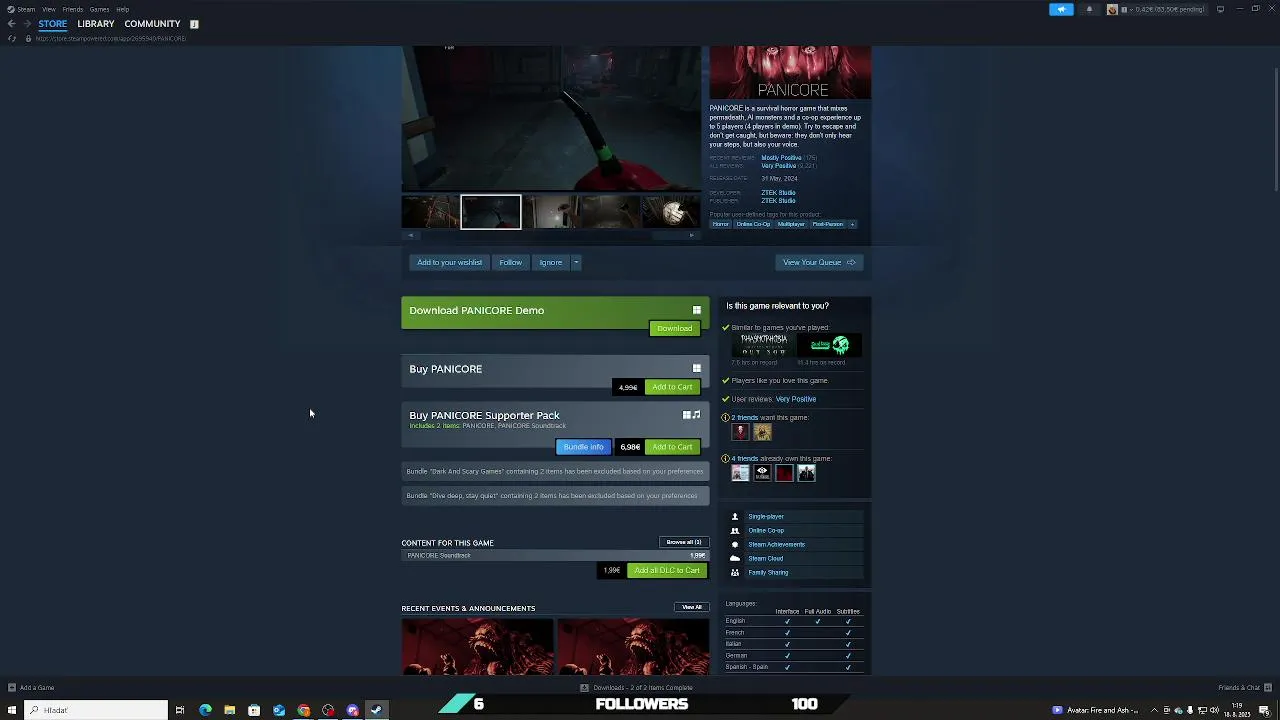Reload the store page
The width and height of the screenshot is (1280, 720).
[12, 38]
